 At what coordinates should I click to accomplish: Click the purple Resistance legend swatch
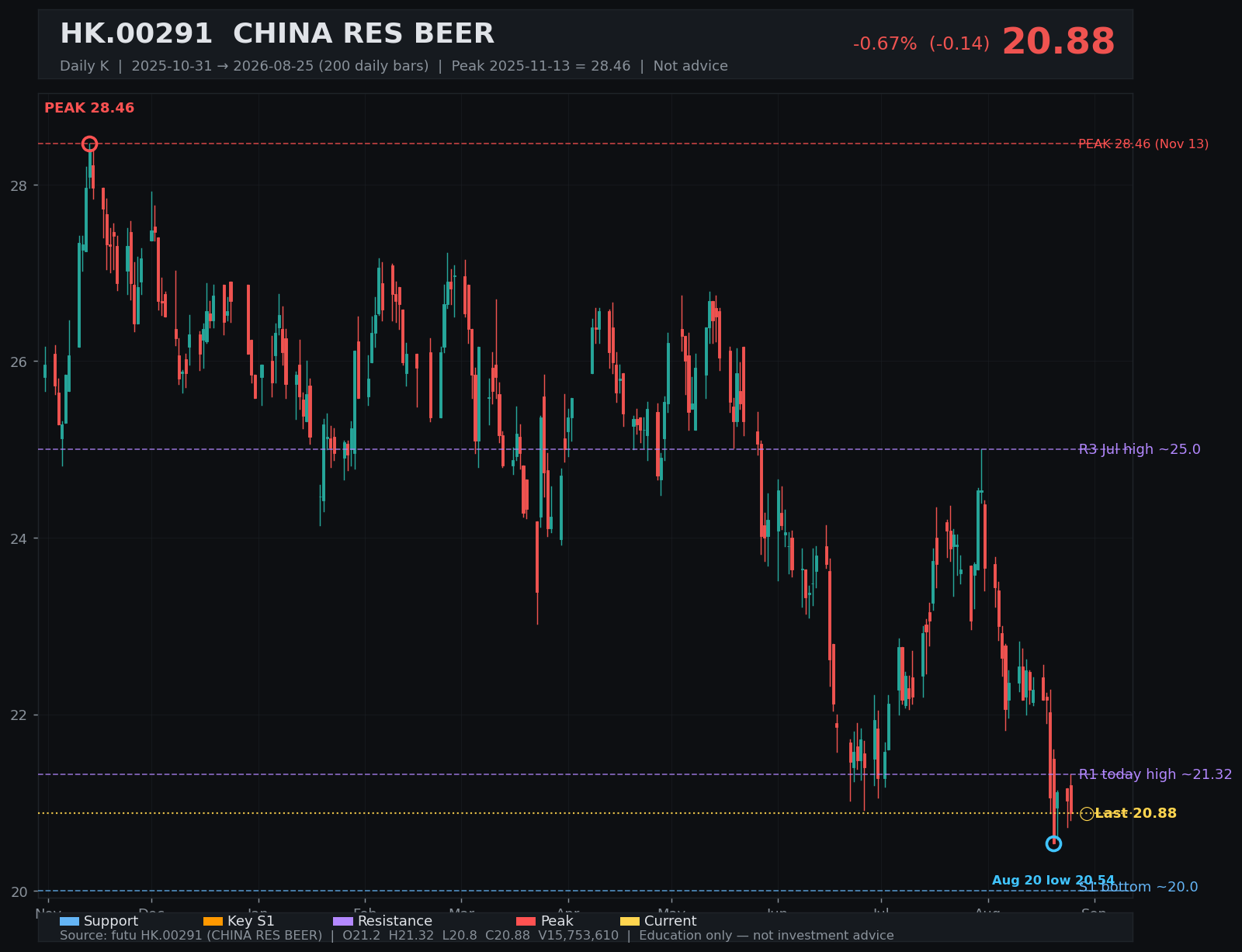[343, 921]
